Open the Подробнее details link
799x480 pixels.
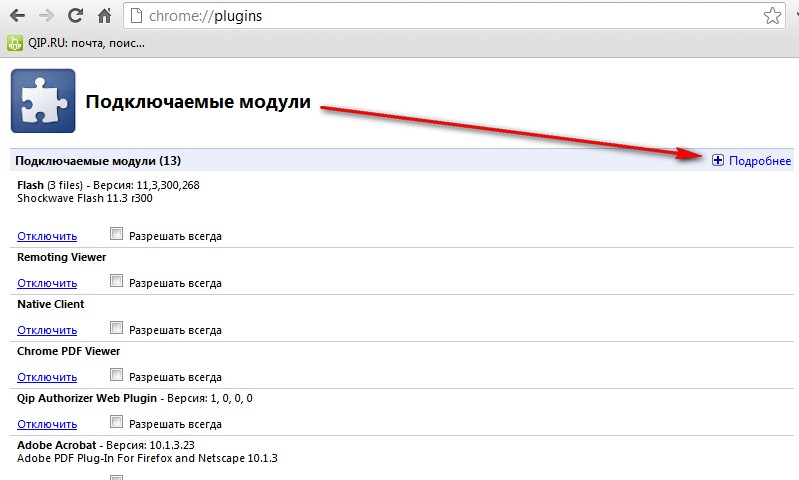760,161
